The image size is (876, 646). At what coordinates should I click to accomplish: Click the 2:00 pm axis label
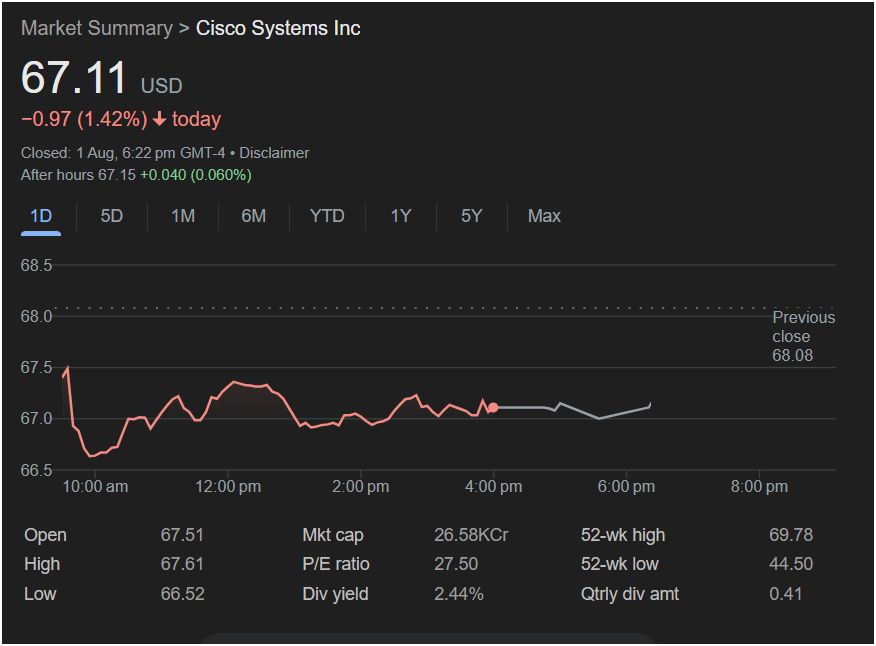360,487
